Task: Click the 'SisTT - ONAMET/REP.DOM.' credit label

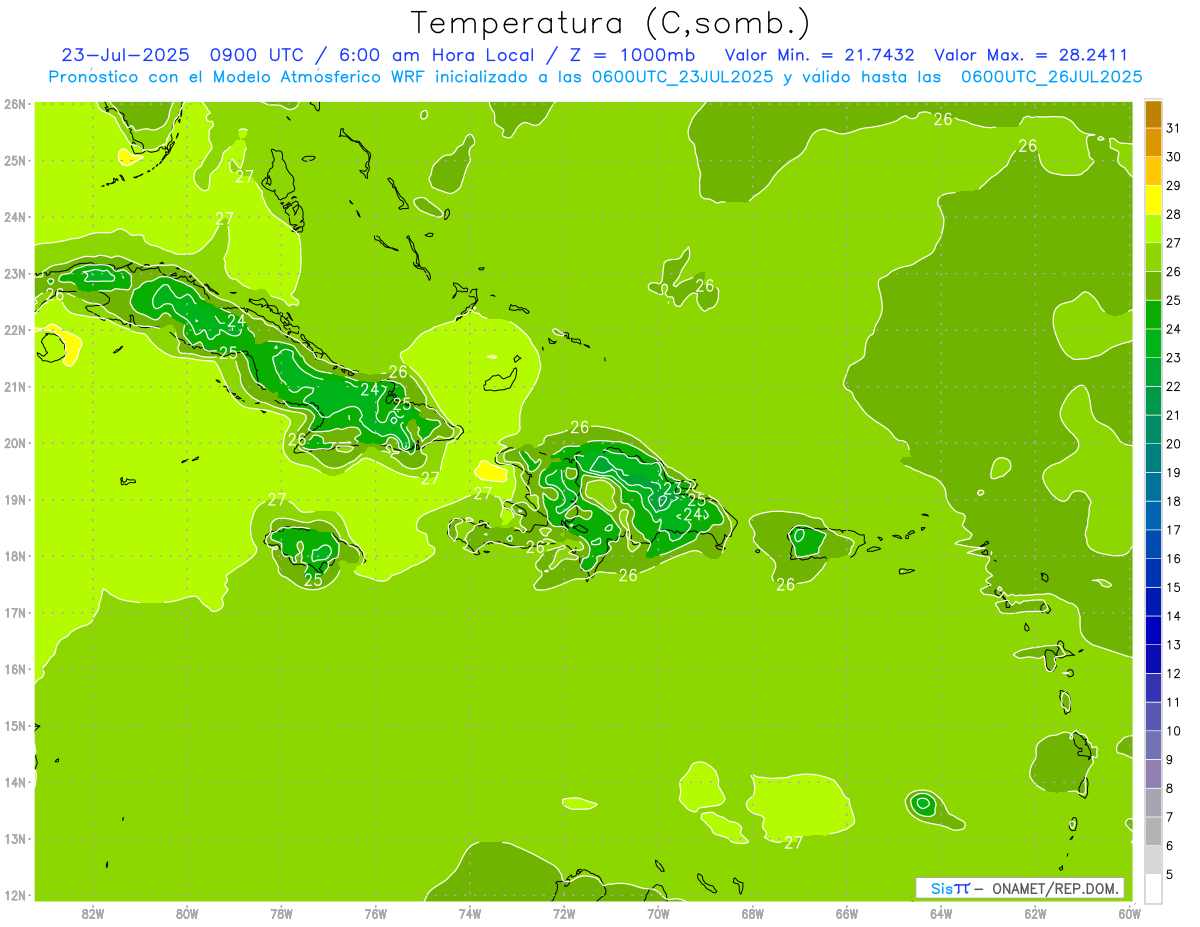Action: tap(1020, 888)
